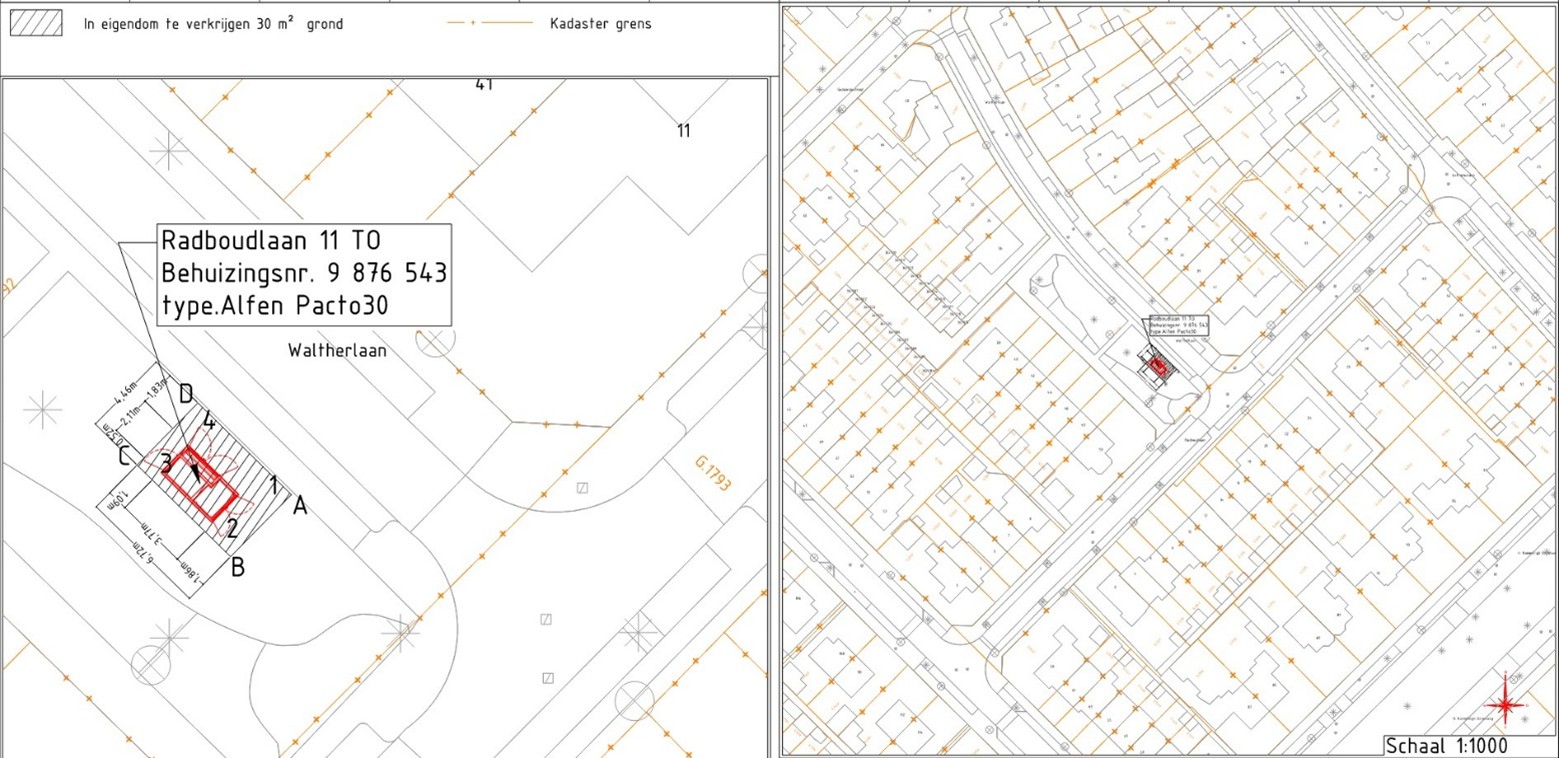Click the black arrowhead inside the red station
The height and width of the screenshot is (758, 1559).
click(196, 468)
